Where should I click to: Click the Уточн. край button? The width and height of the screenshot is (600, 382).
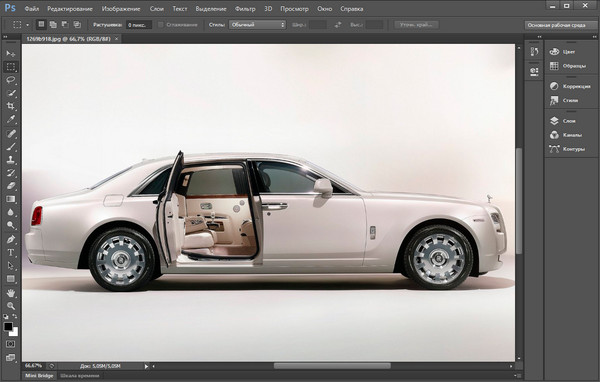pos(416,24)
